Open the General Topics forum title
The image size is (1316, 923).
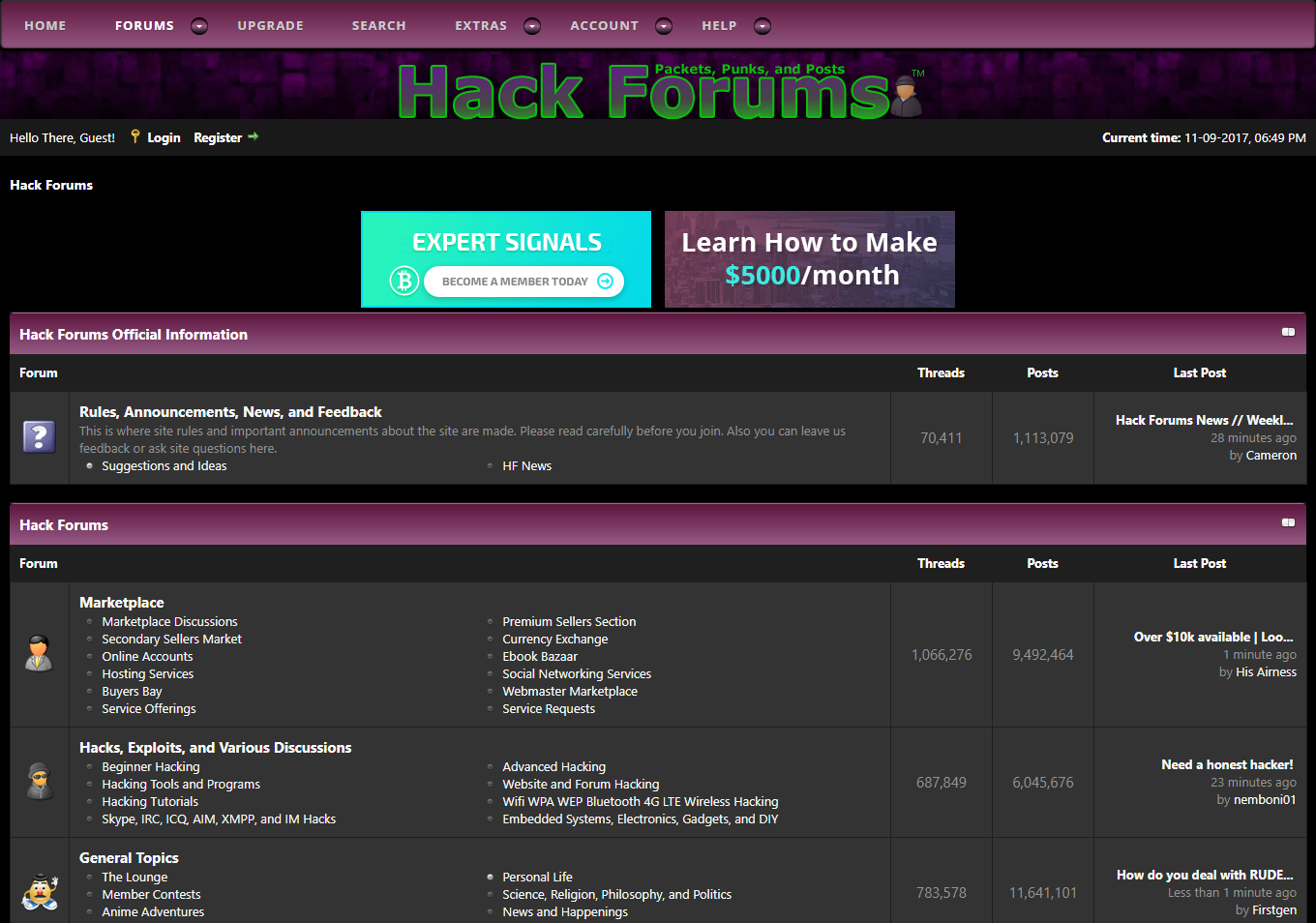[x=129, y=858]
